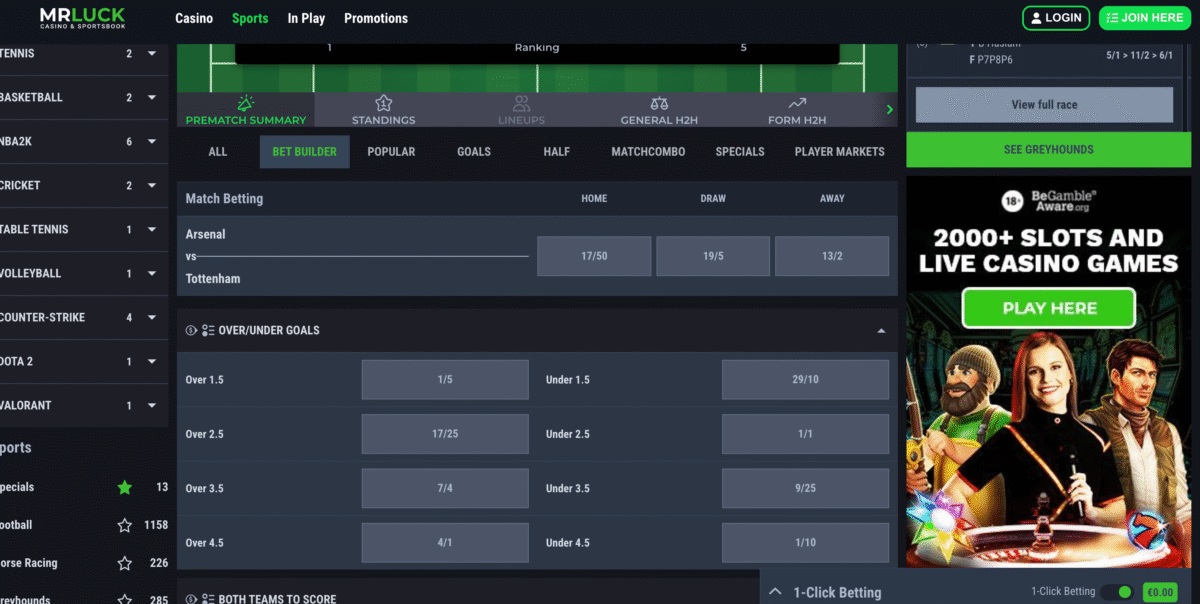Screen dimensions: 1200x604
Task: Collapse the Over/Under Goals section
Action: coord(881,330)
